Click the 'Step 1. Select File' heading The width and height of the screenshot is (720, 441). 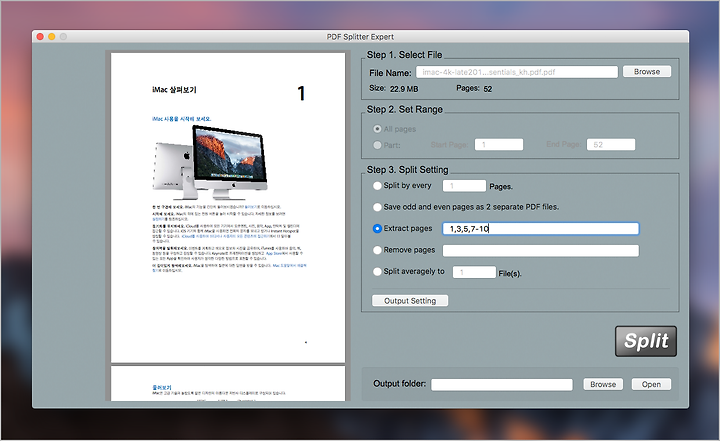click(404, 55)
